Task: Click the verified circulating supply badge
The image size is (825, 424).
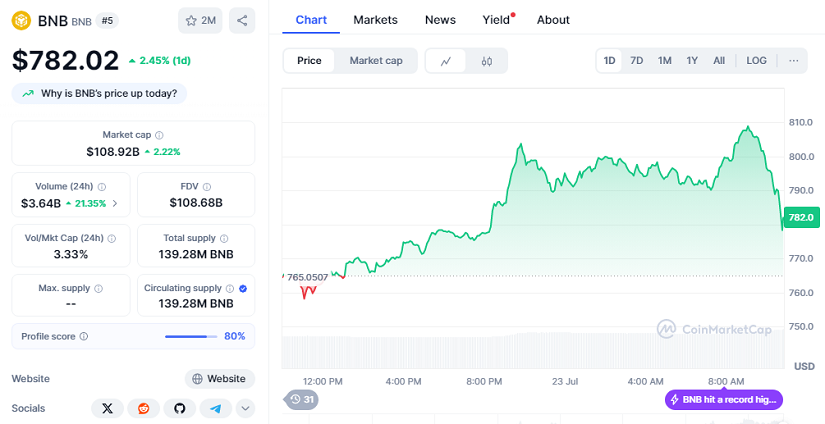Action: (x=243, y=288)
